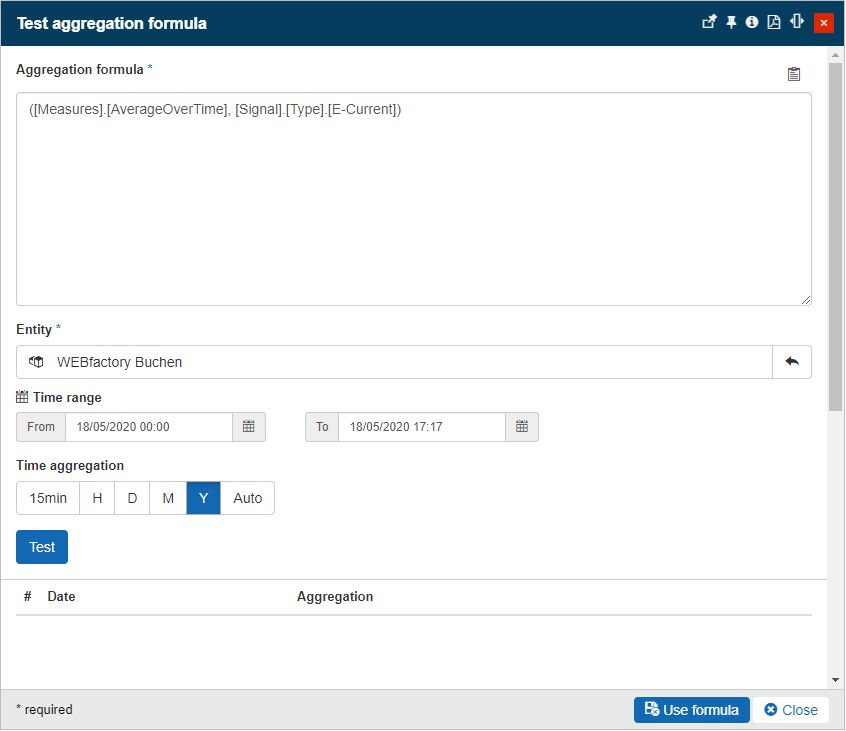846x731 pixels.
Task: Pin the Test aggregation formula dialog
Action: pos(731,22)
